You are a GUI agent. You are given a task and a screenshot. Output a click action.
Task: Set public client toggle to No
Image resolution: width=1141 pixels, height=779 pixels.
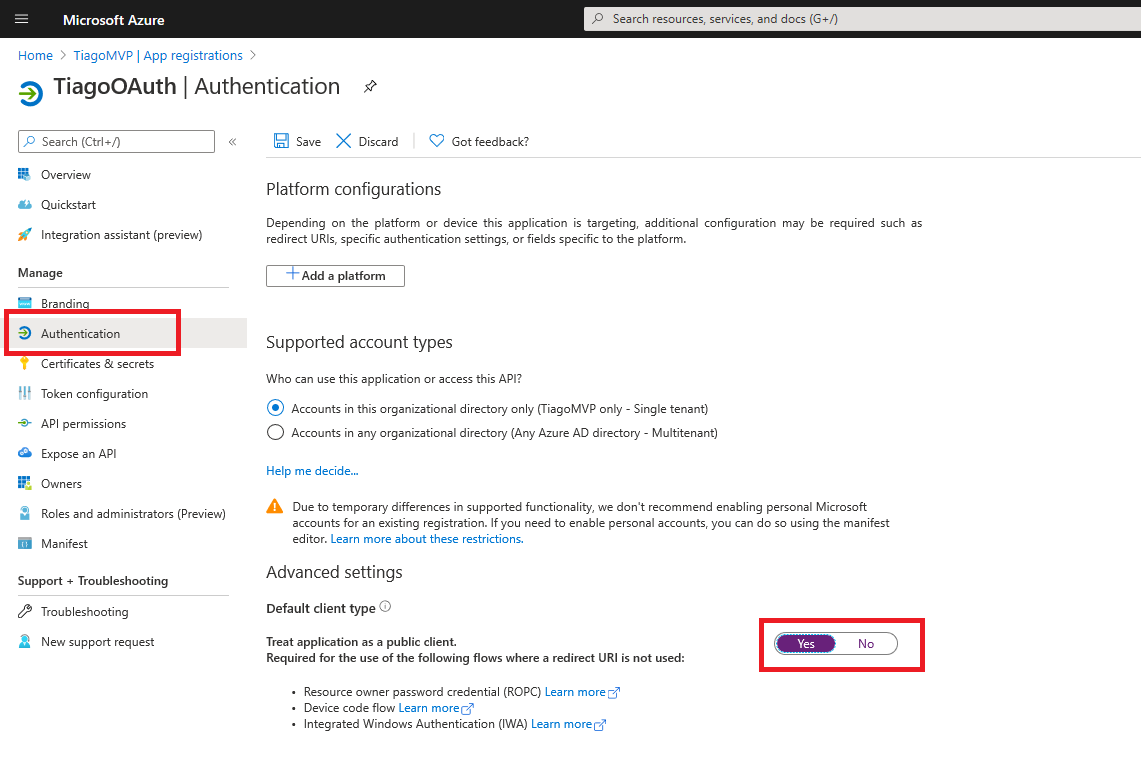click(866, 644)
